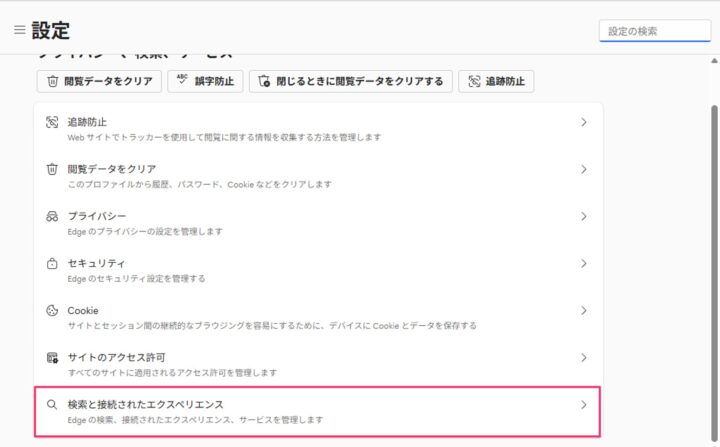Click the プライバシー glasses icon
Image resolution: width=720 pixels, height=447 pixels.
52,216
